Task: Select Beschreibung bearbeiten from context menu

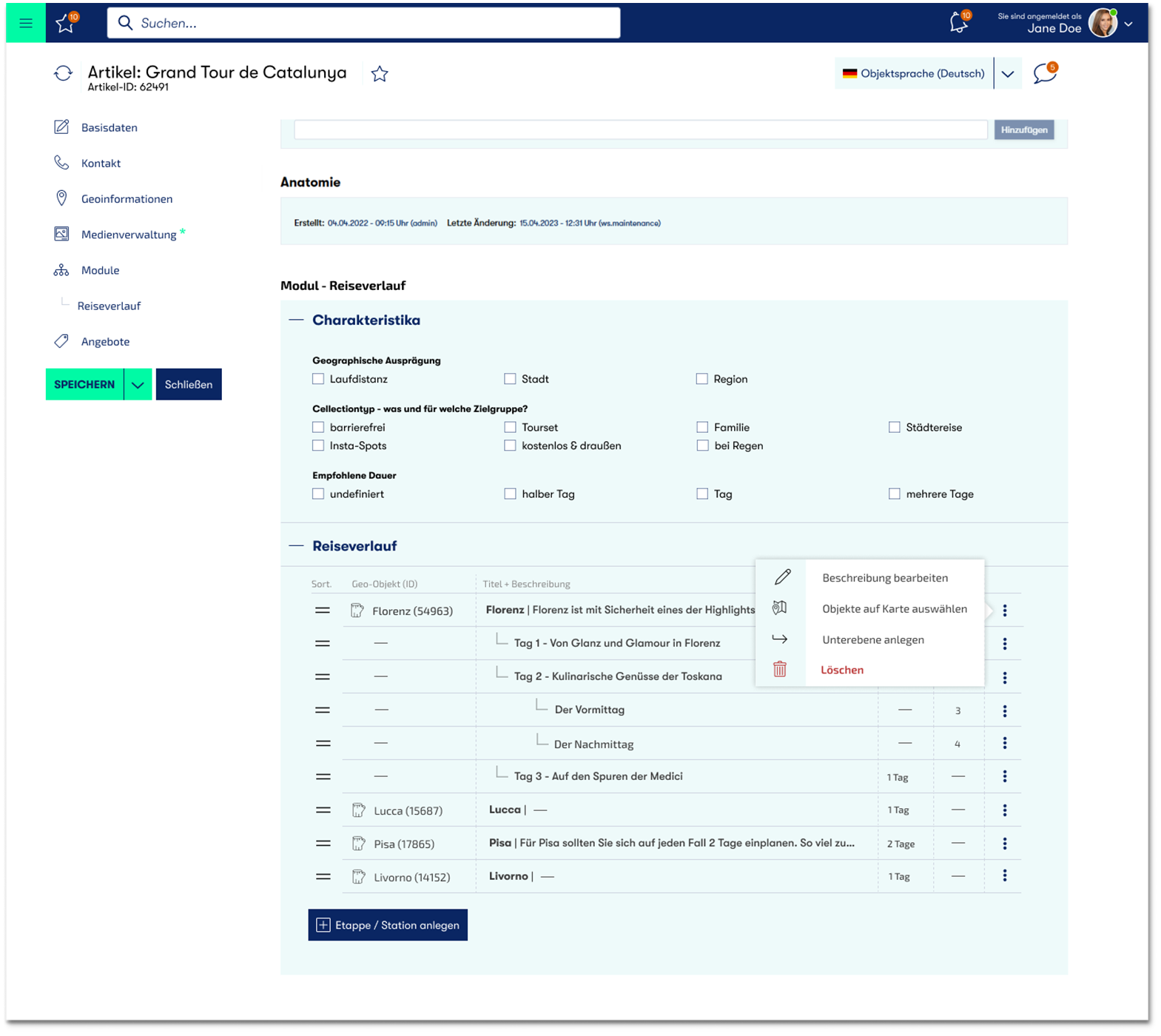Action: click(884, 578)
